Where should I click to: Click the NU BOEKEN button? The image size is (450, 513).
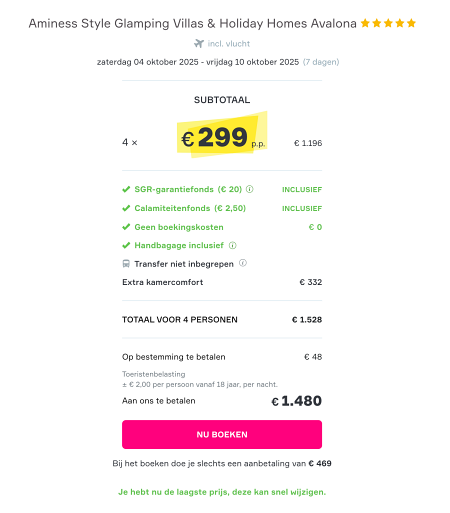click(222, 434)
